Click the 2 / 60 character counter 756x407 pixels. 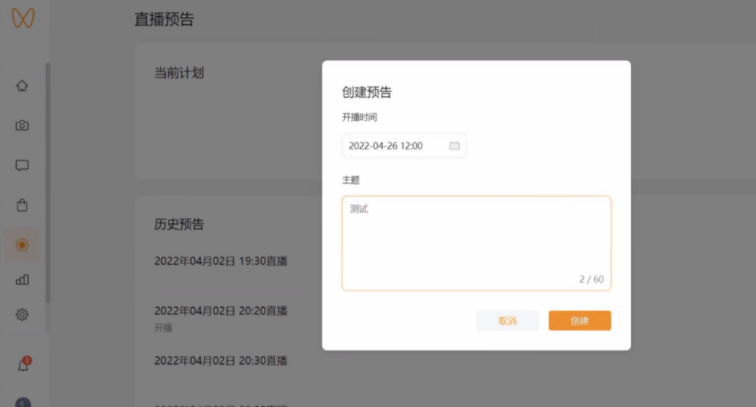click(591, 279)
